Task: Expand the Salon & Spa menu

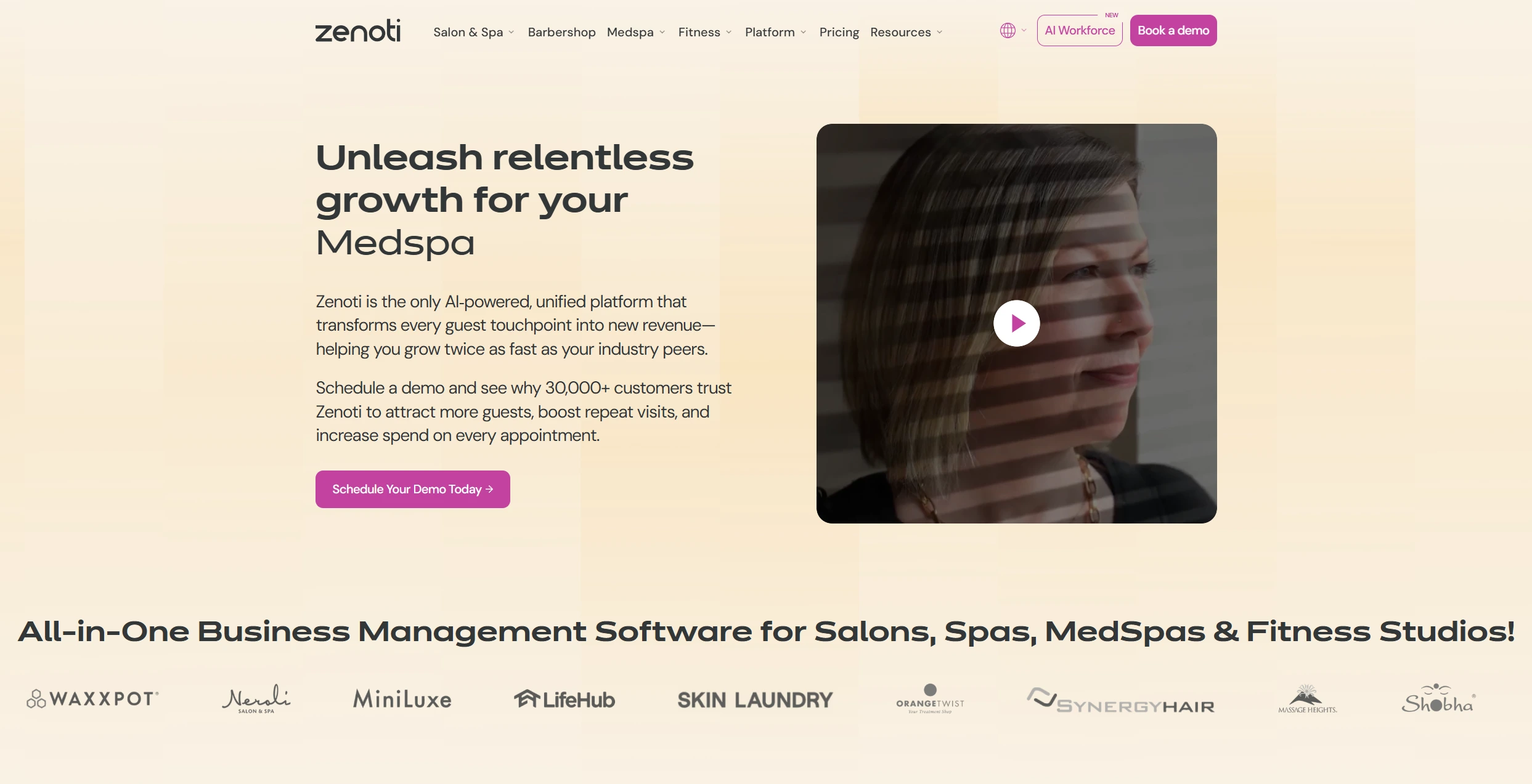Action: 473,32
